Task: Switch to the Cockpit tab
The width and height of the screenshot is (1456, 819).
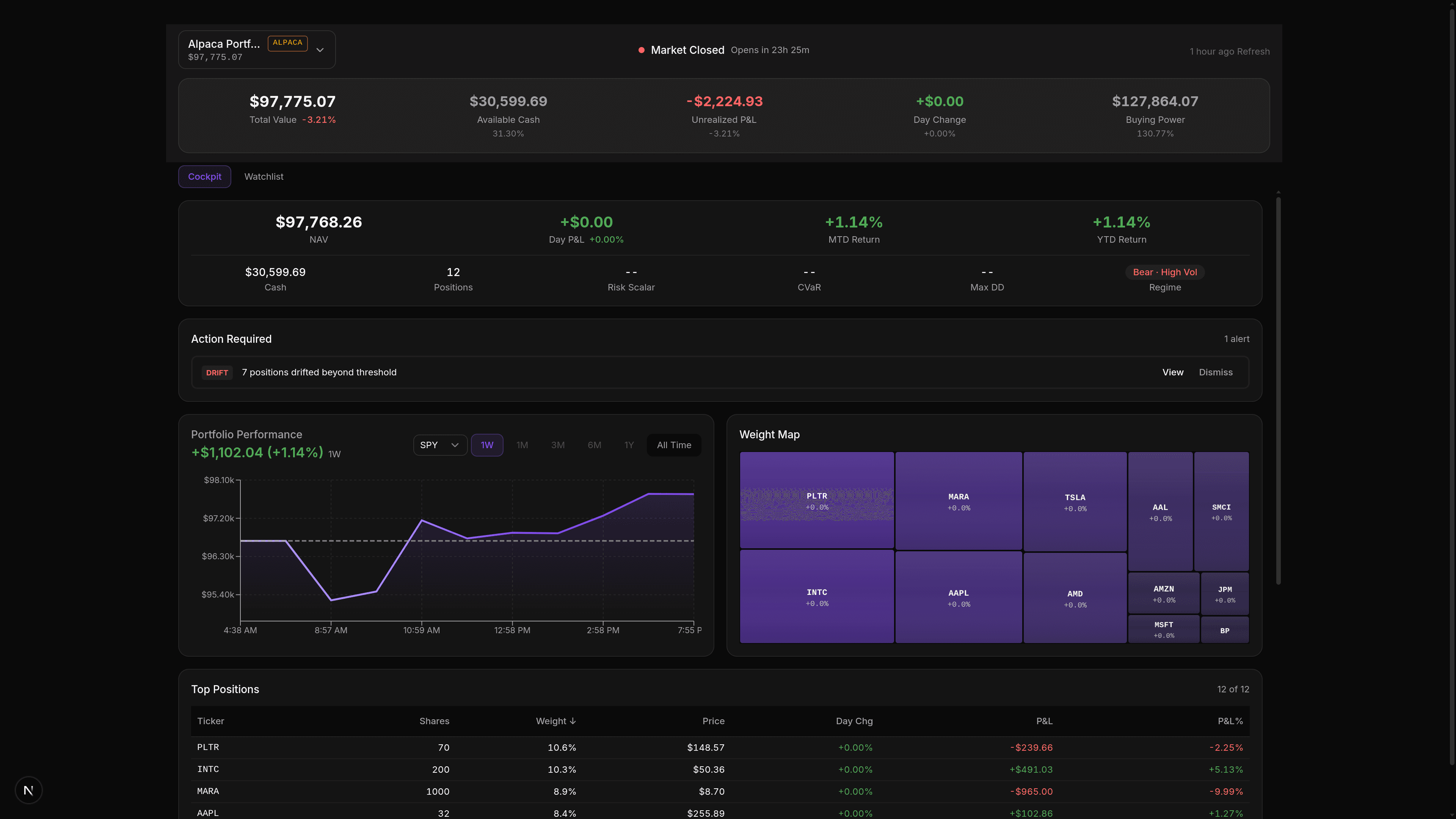Action: (x=205, y=177)
